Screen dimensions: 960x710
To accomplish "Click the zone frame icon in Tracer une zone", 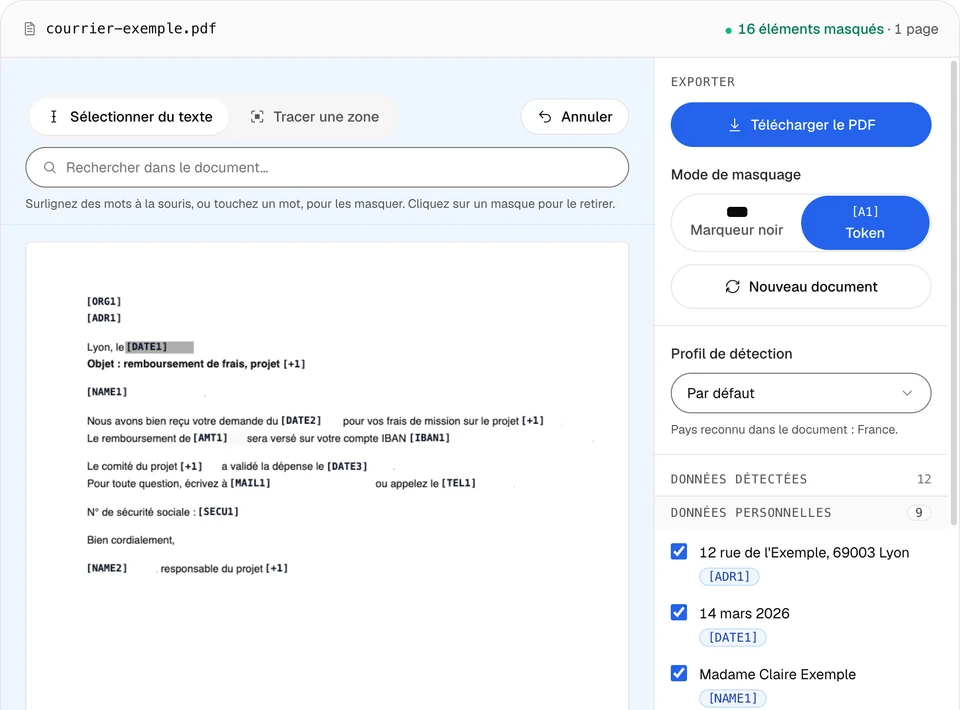I will tap(257, 116).
